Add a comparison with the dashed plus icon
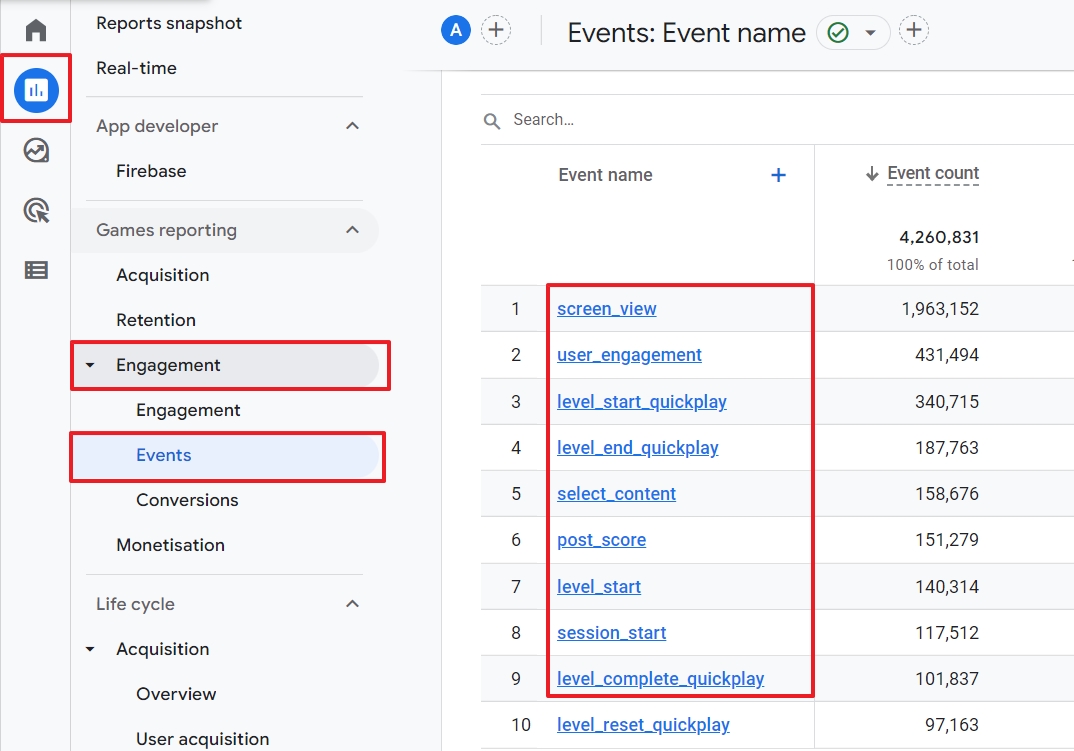 coord(496,30)
